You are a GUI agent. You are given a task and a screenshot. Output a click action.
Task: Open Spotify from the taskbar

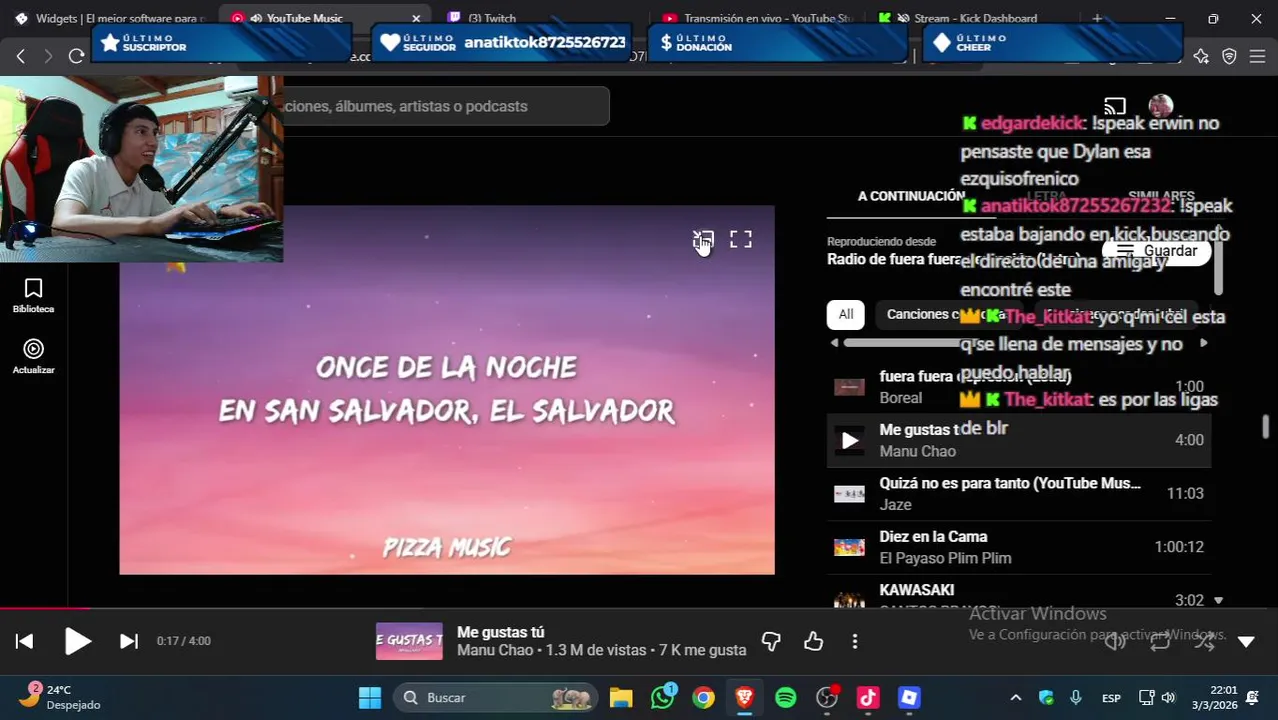click(x=786, y=698)
